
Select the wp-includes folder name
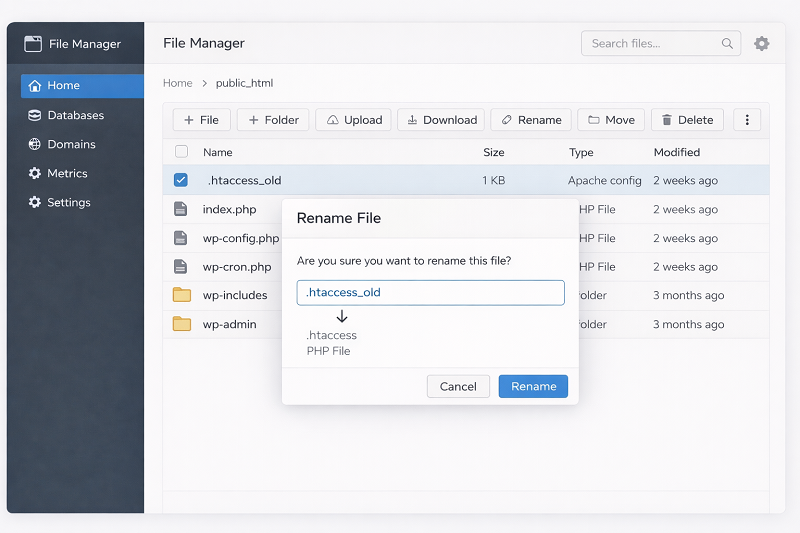coord(235,295)
